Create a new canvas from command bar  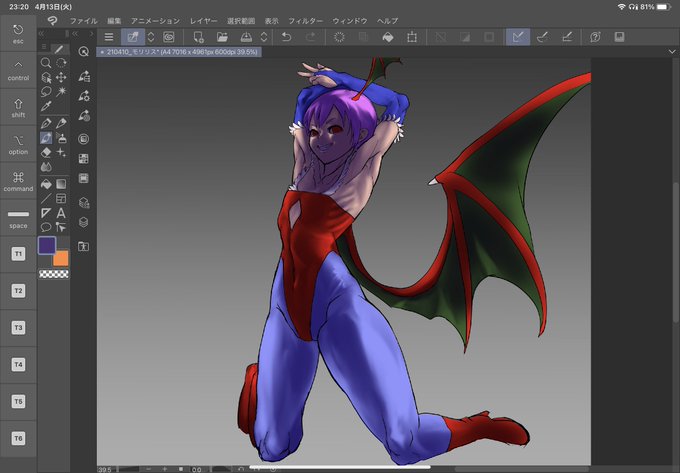click(198, 37)
